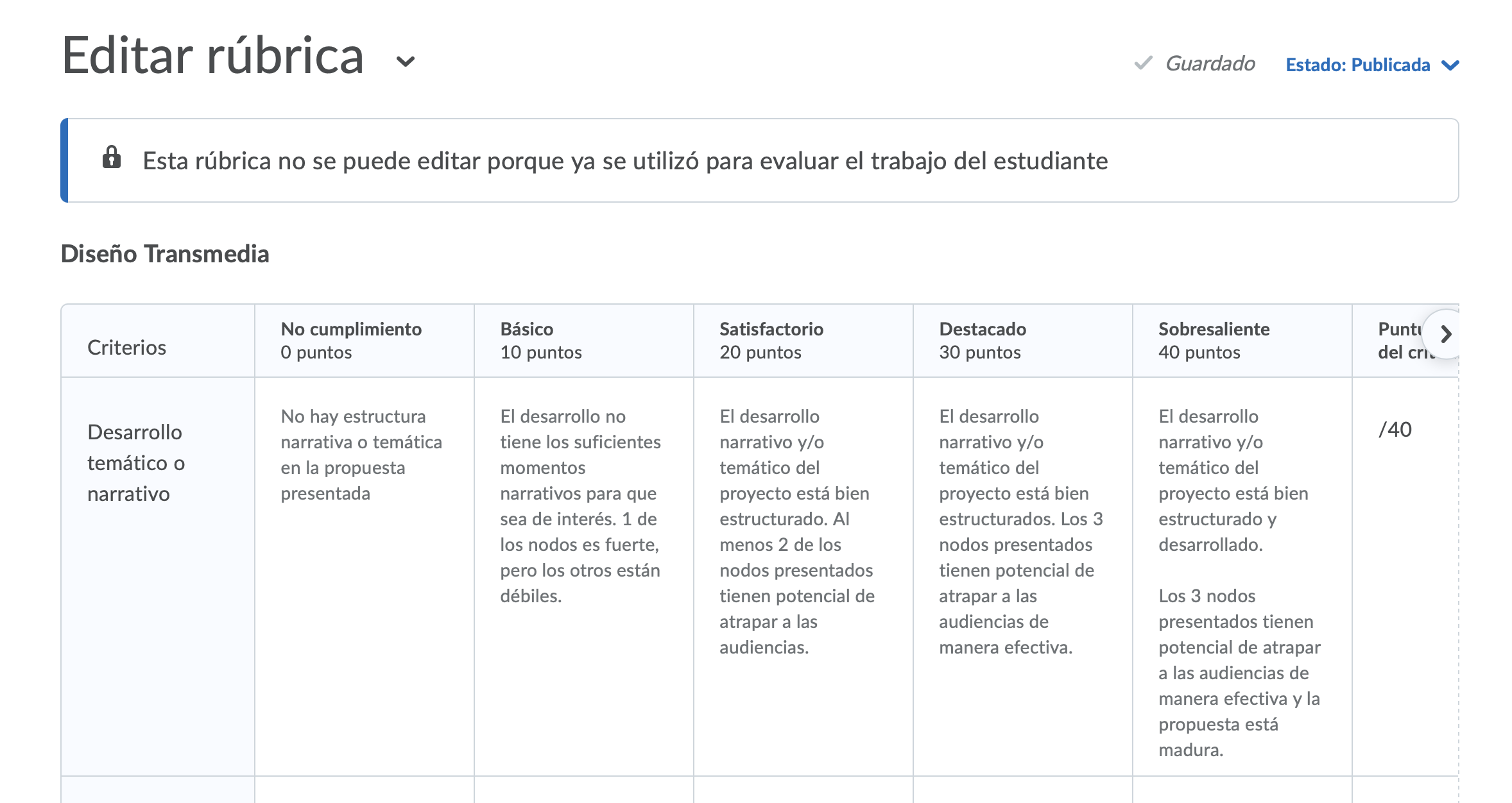
Task: Select the Satisfactorio 20 puntos header
Action: coord(771,341)
